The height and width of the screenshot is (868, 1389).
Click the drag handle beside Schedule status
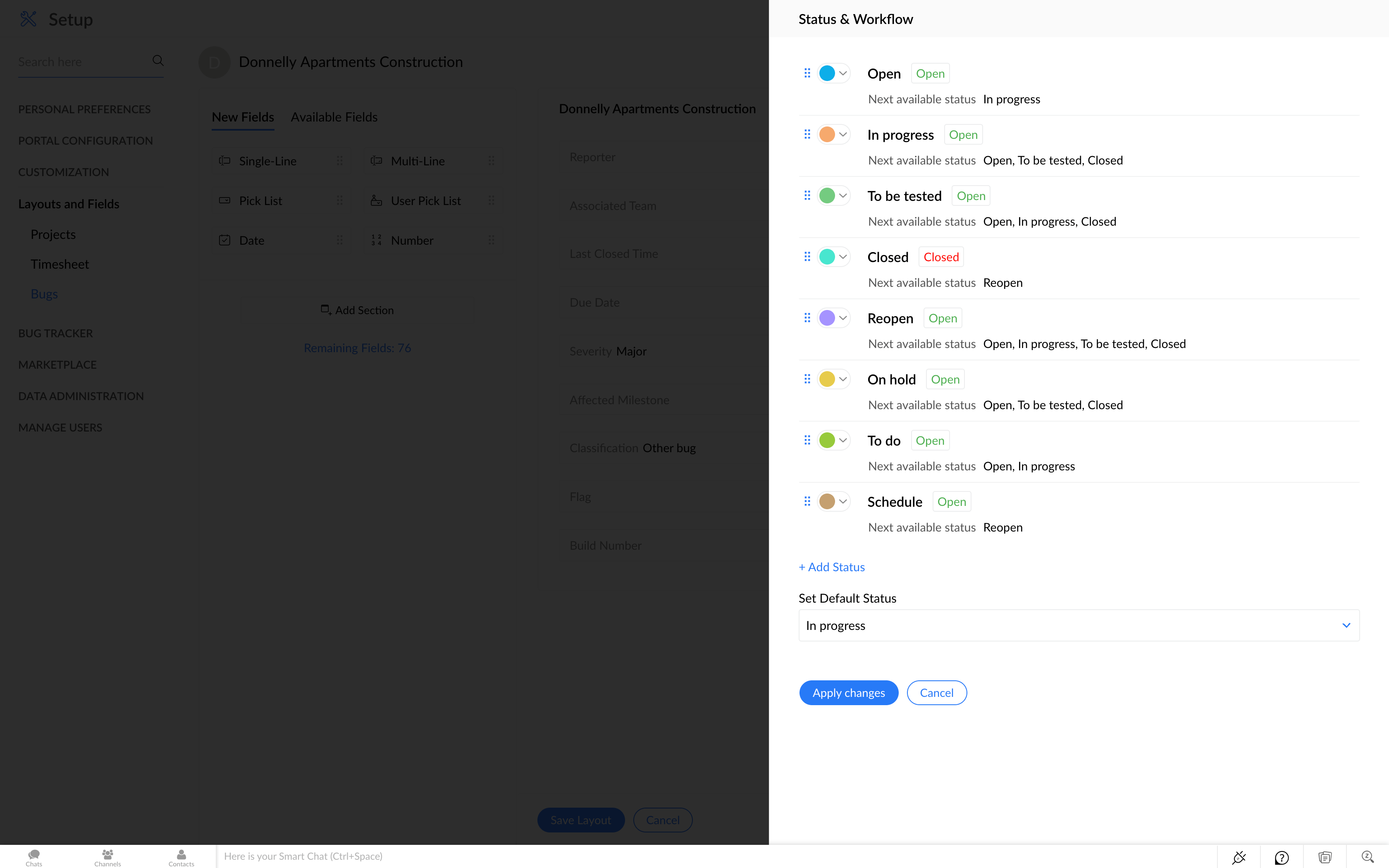click(807, 501)
